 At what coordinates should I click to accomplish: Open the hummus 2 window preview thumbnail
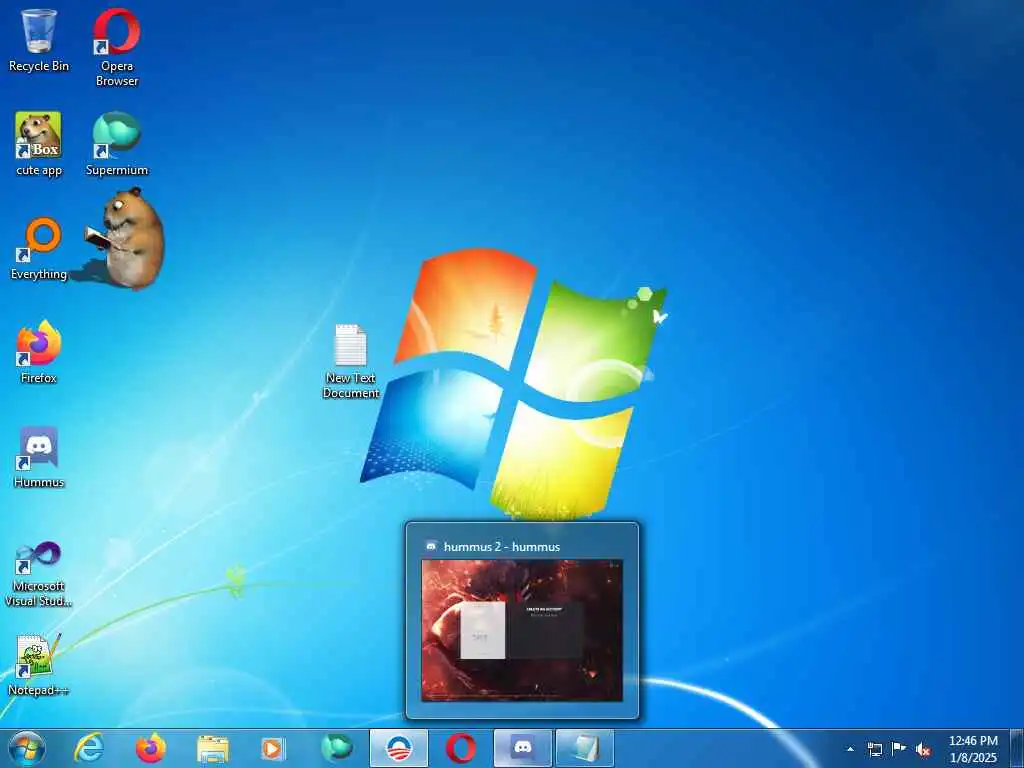click(x=522, y=630)
